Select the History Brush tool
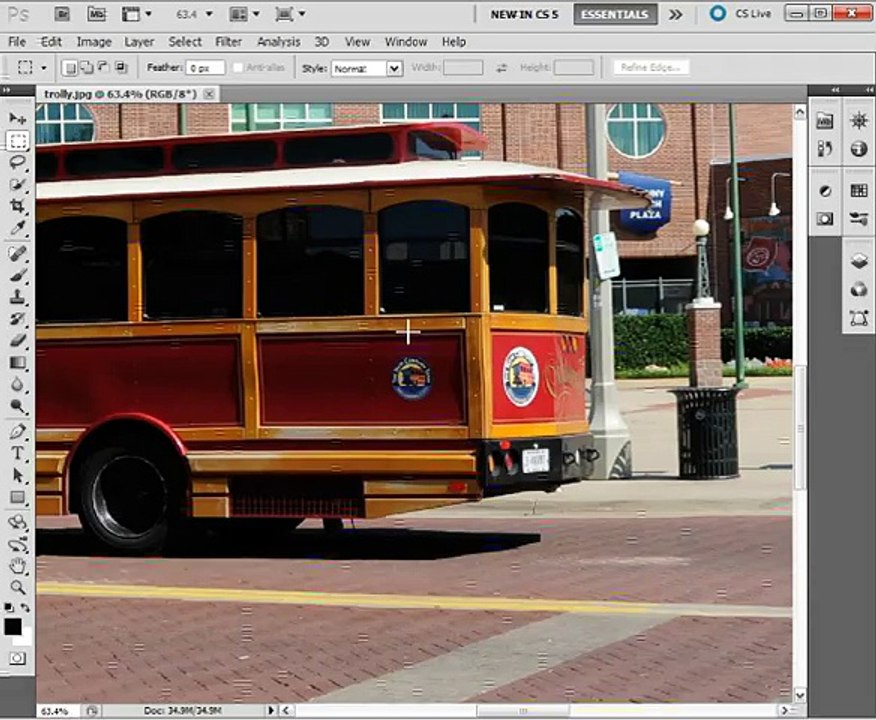This screenshot has width=876, height=720. click(x=17, y=318)
